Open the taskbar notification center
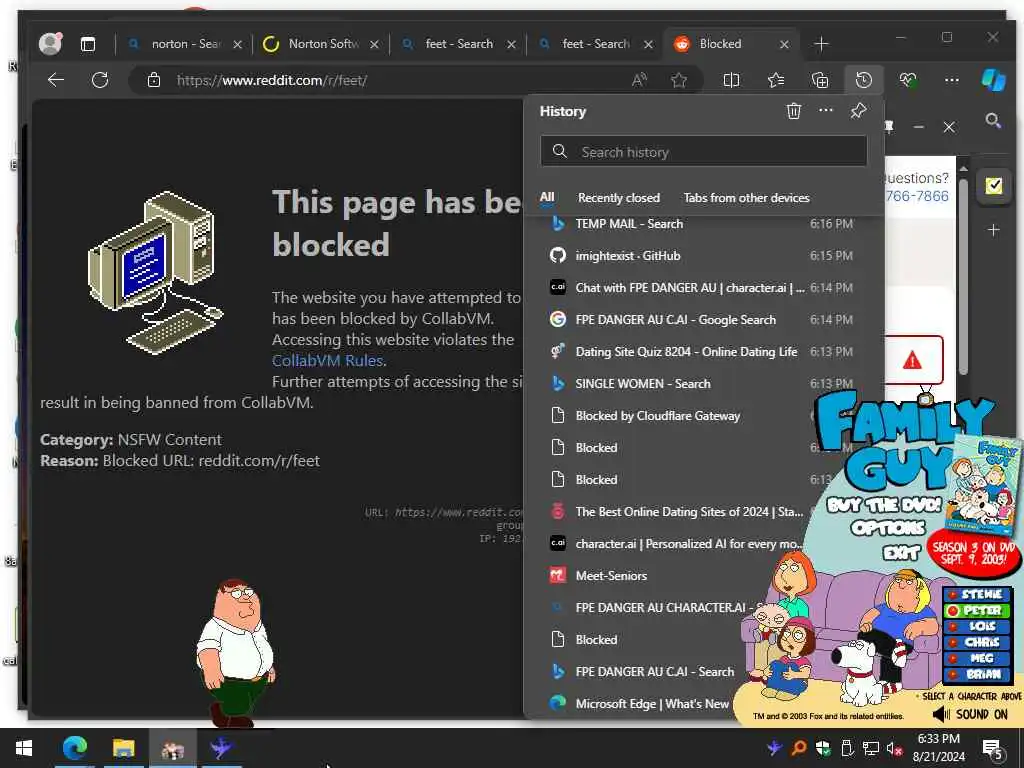This screenshot has height=768, width=1024. (x=993, y=749)
